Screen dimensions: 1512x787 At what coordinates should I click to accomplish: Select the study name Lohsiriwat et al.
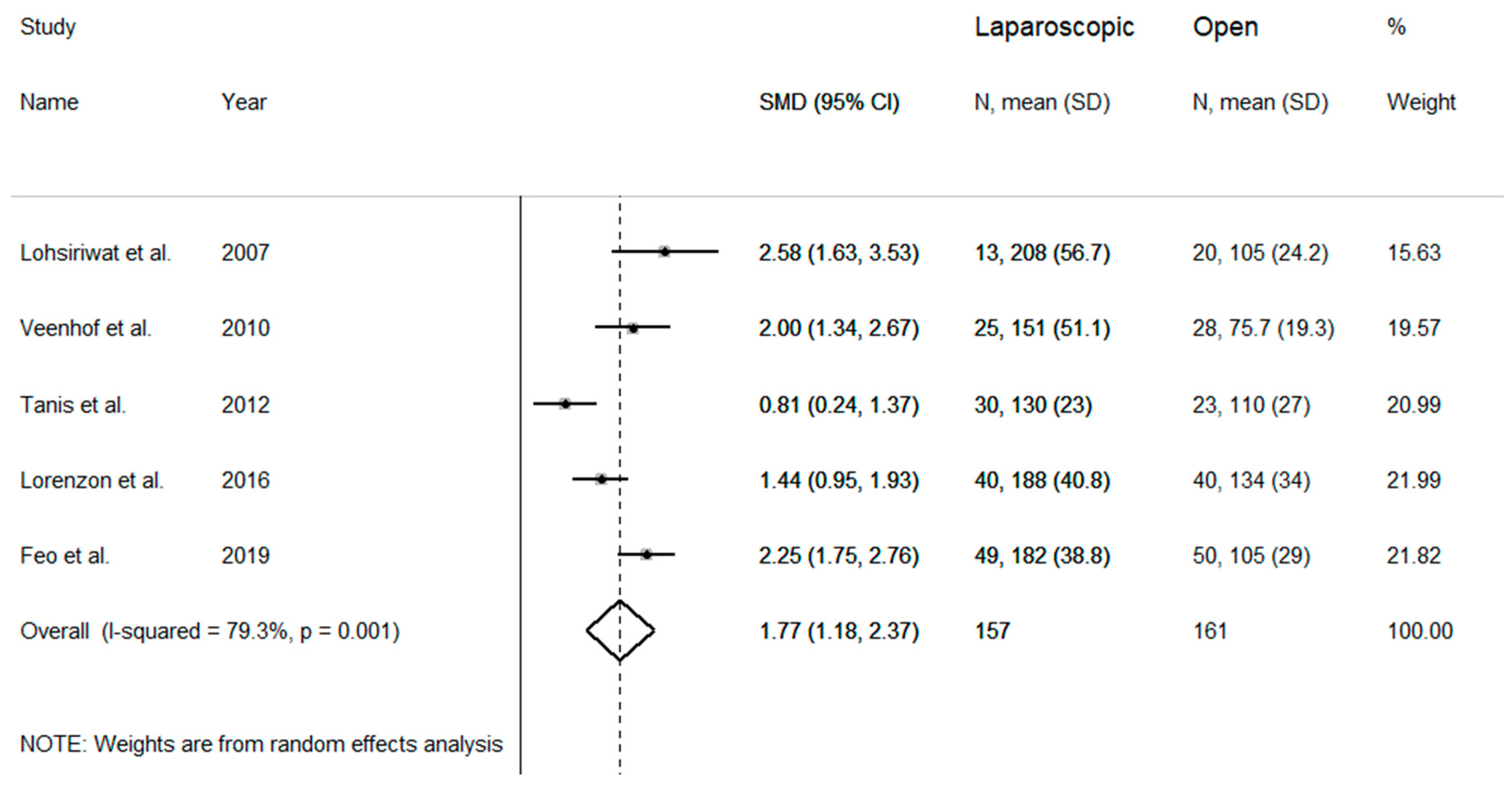tap(96, 253)
